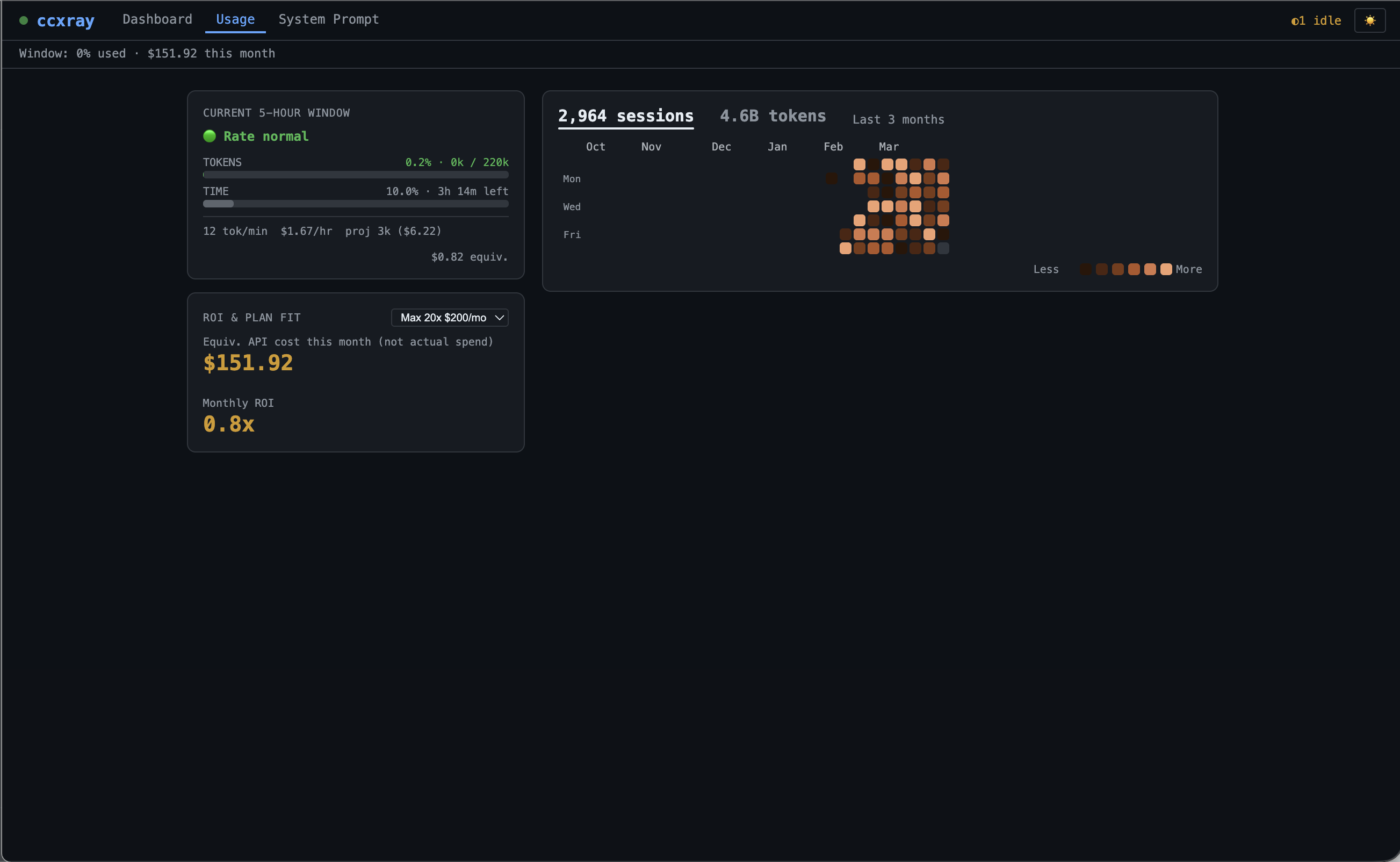Select the Usage tab
The image size is (1400, 862).
click(x=235, y=19)
